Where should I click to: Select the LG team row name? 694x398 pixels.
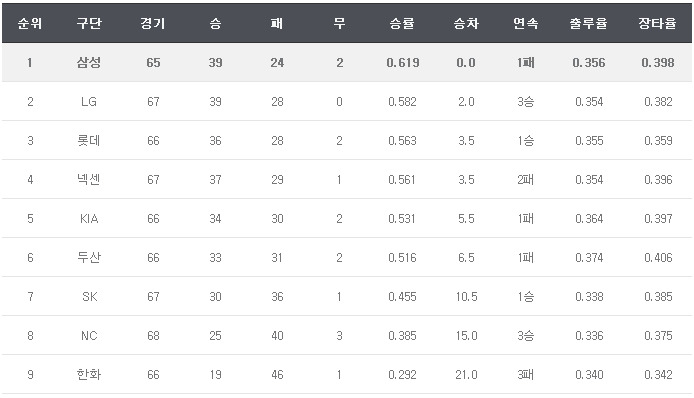[89, 102]
